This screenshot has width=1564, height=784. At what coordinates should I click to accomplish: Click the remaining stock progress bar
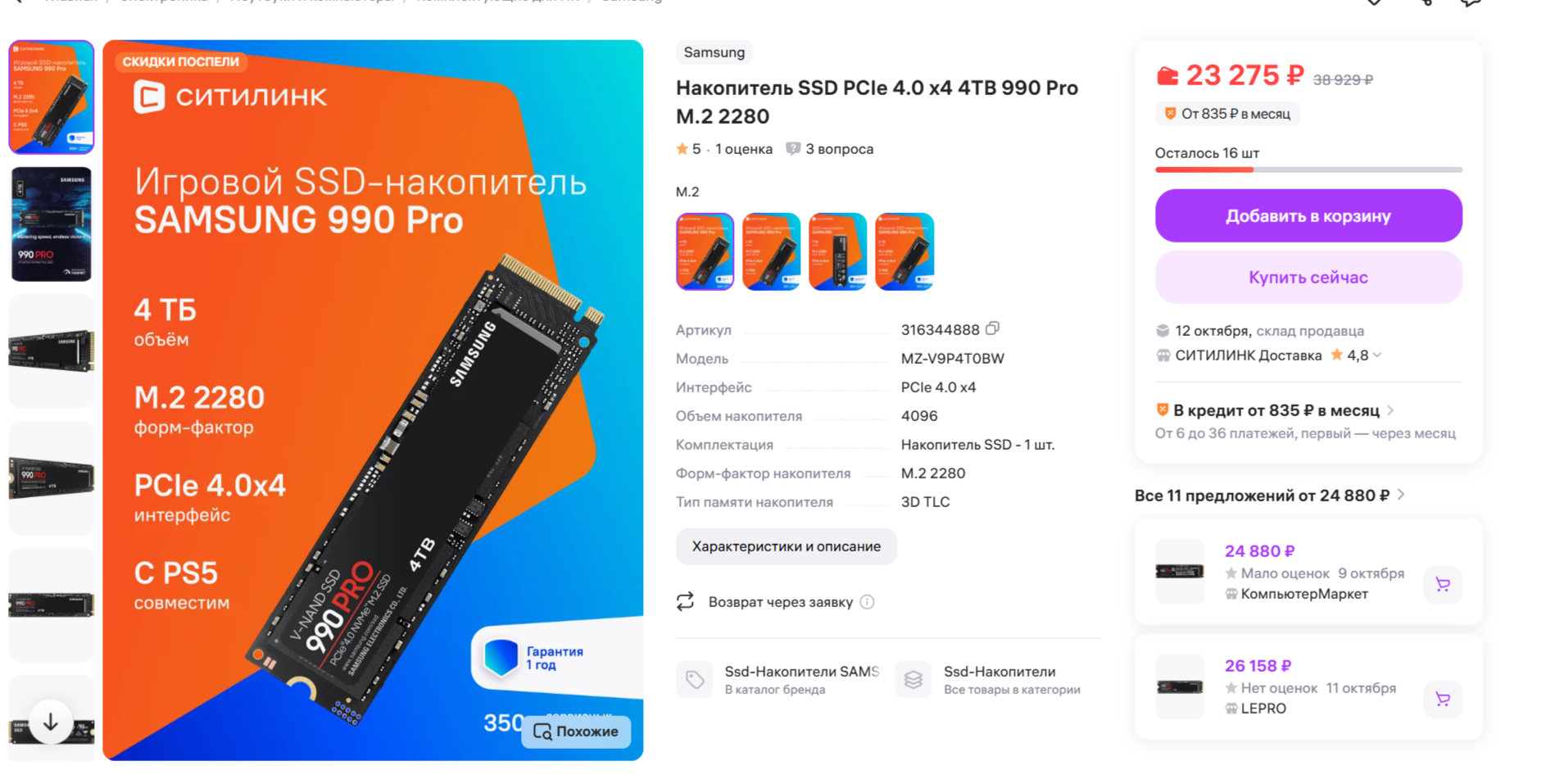click(1308, 170)
